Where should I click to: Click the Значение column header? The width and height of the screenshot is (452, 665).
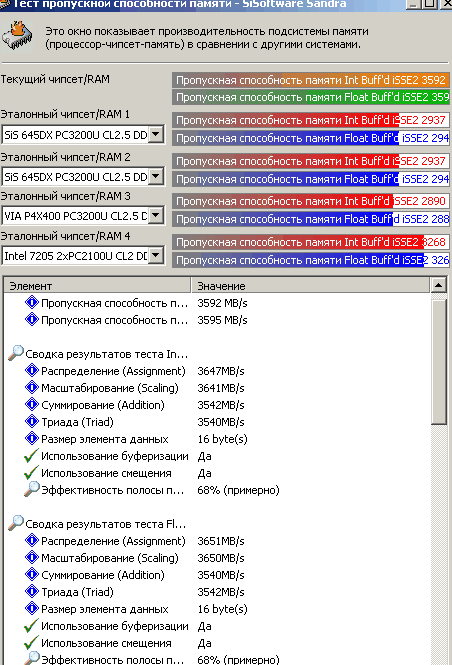(310, 286)
